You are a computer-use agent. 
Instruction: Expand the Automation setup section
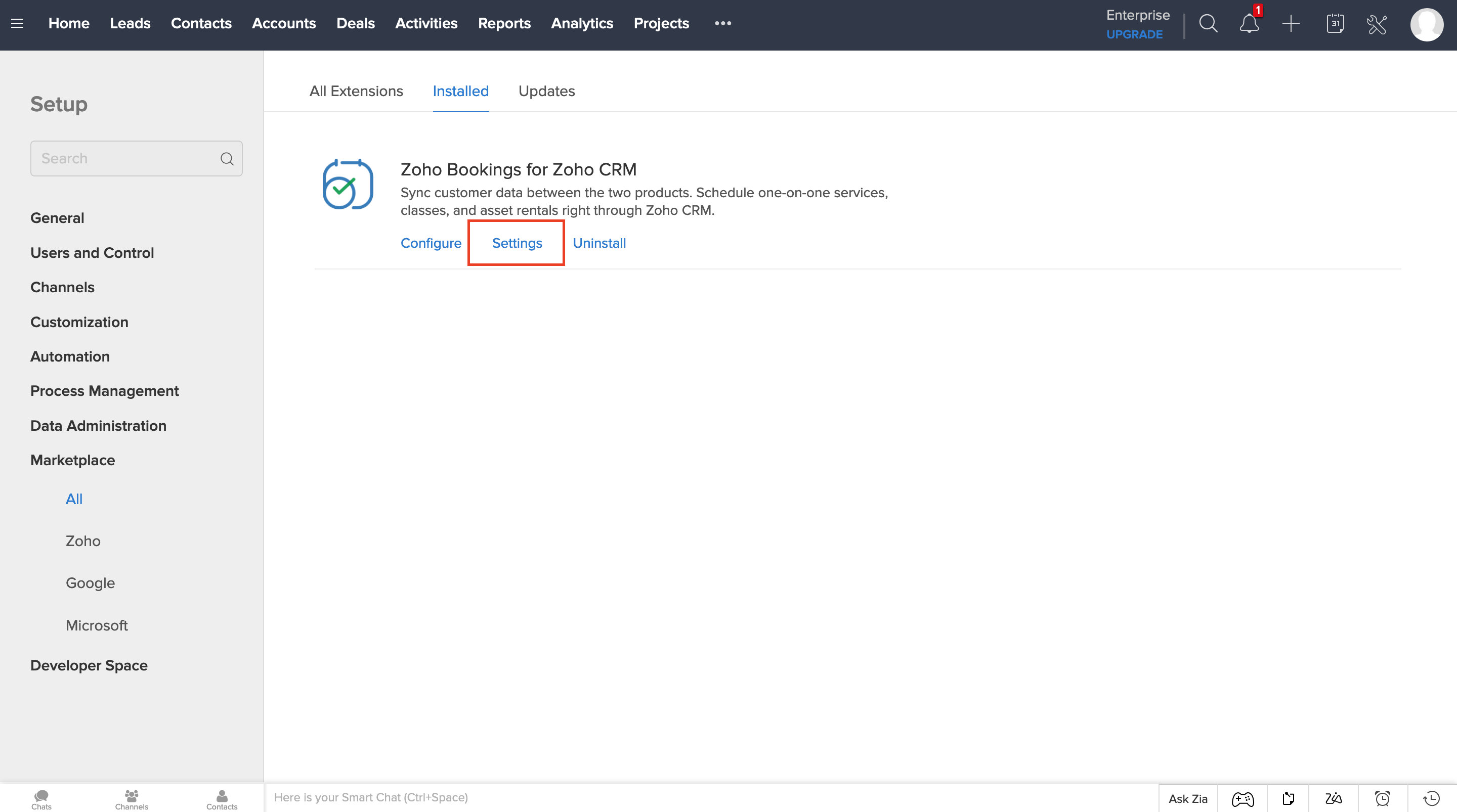(x=70, y=356)
